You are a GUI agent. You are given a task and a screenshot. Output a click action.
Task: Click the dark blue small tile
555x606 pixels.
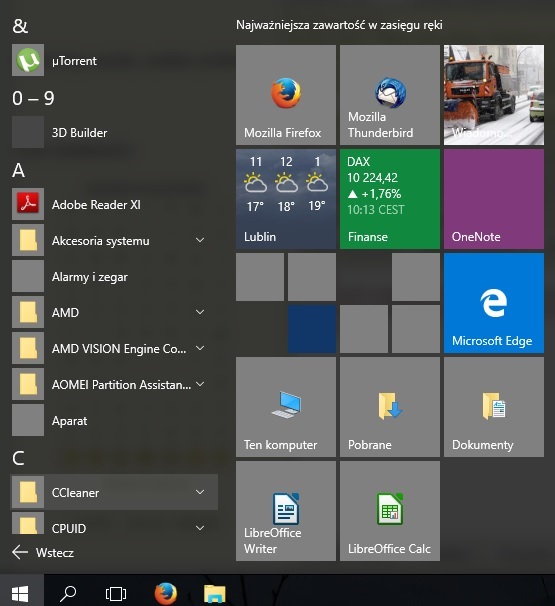click(312, 329)
